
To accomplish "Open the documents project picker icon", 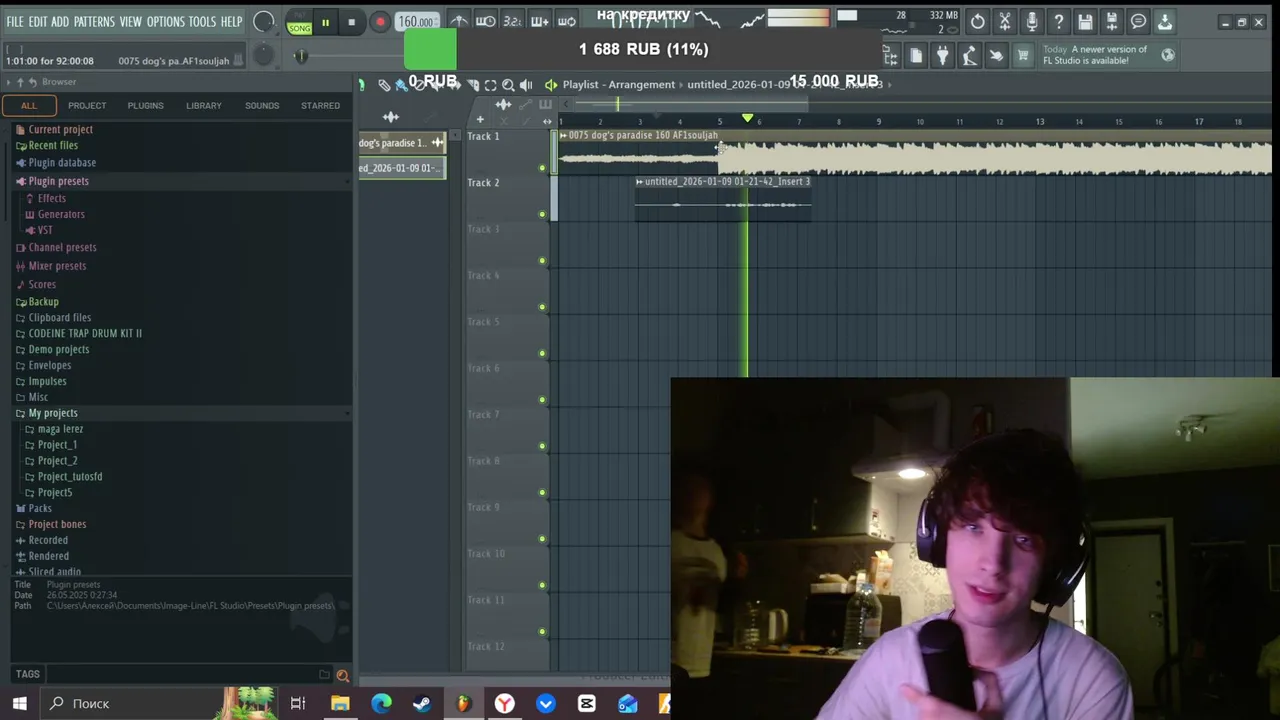I will [916, 56].
